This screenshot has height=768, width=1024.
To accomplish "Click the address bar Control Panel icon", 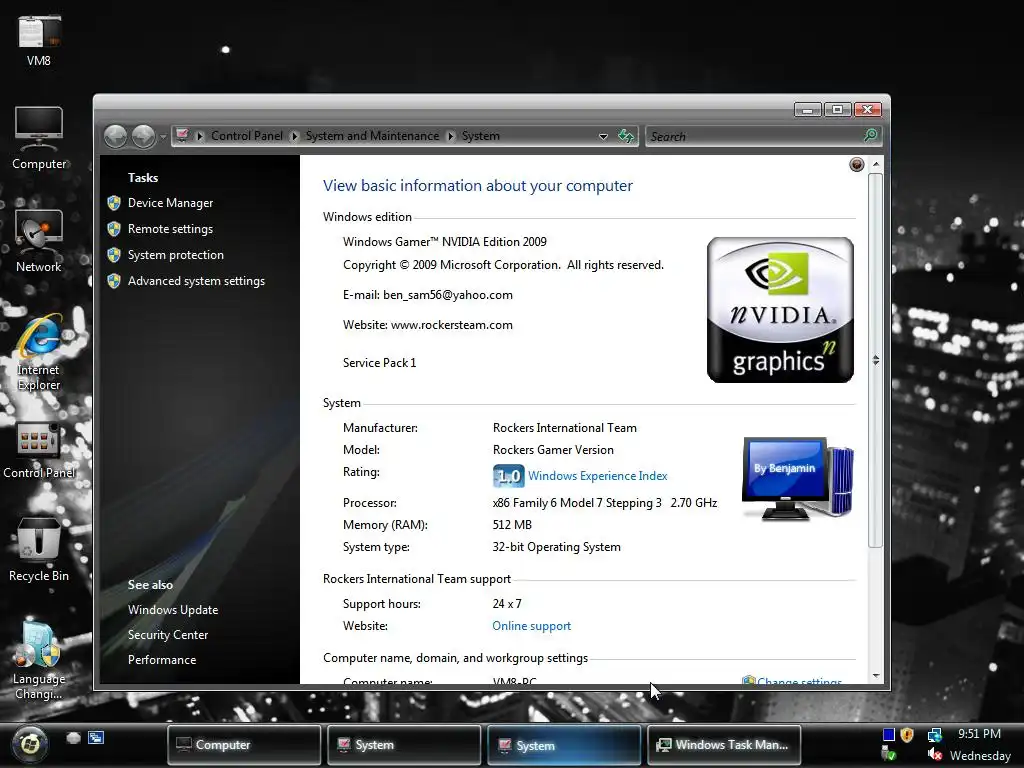I will pos(183,135).
